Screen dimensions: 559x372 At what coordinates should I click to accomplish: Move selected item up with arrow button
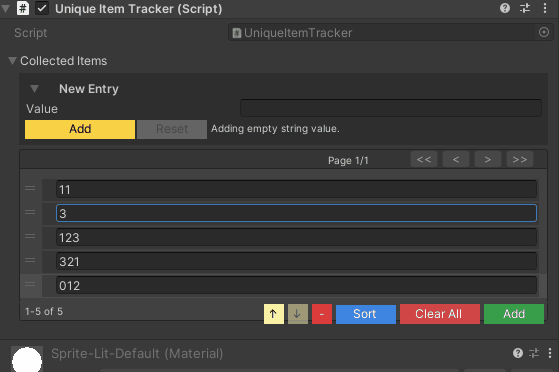274,314
